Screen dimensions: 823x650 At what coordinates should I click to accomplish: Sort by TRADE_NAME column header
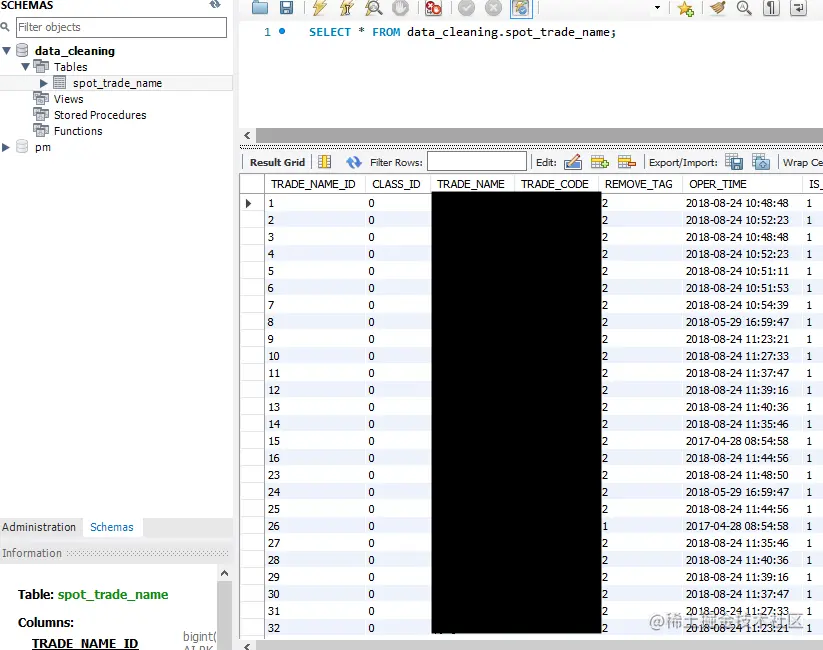(471, 184)
